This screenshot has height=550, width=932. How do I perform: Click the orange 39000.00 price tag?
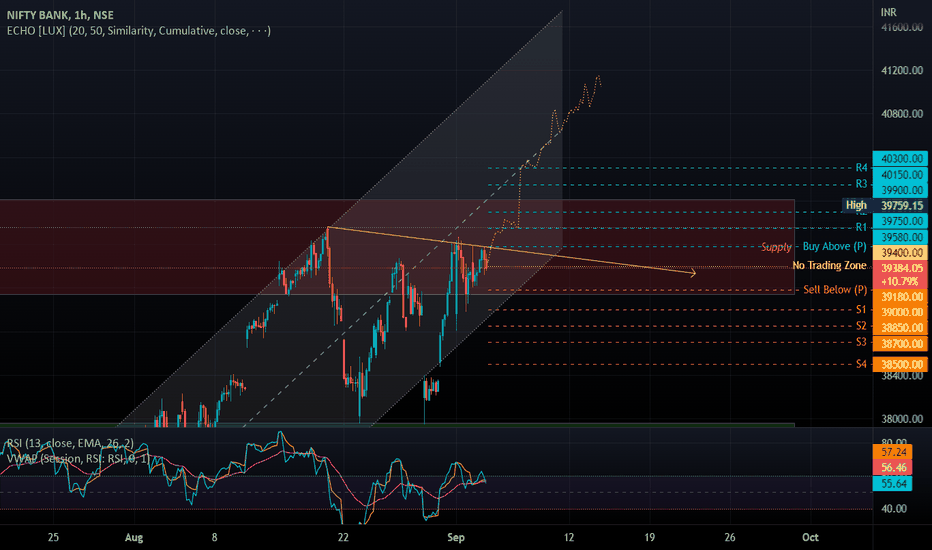[x=900, y=312]
